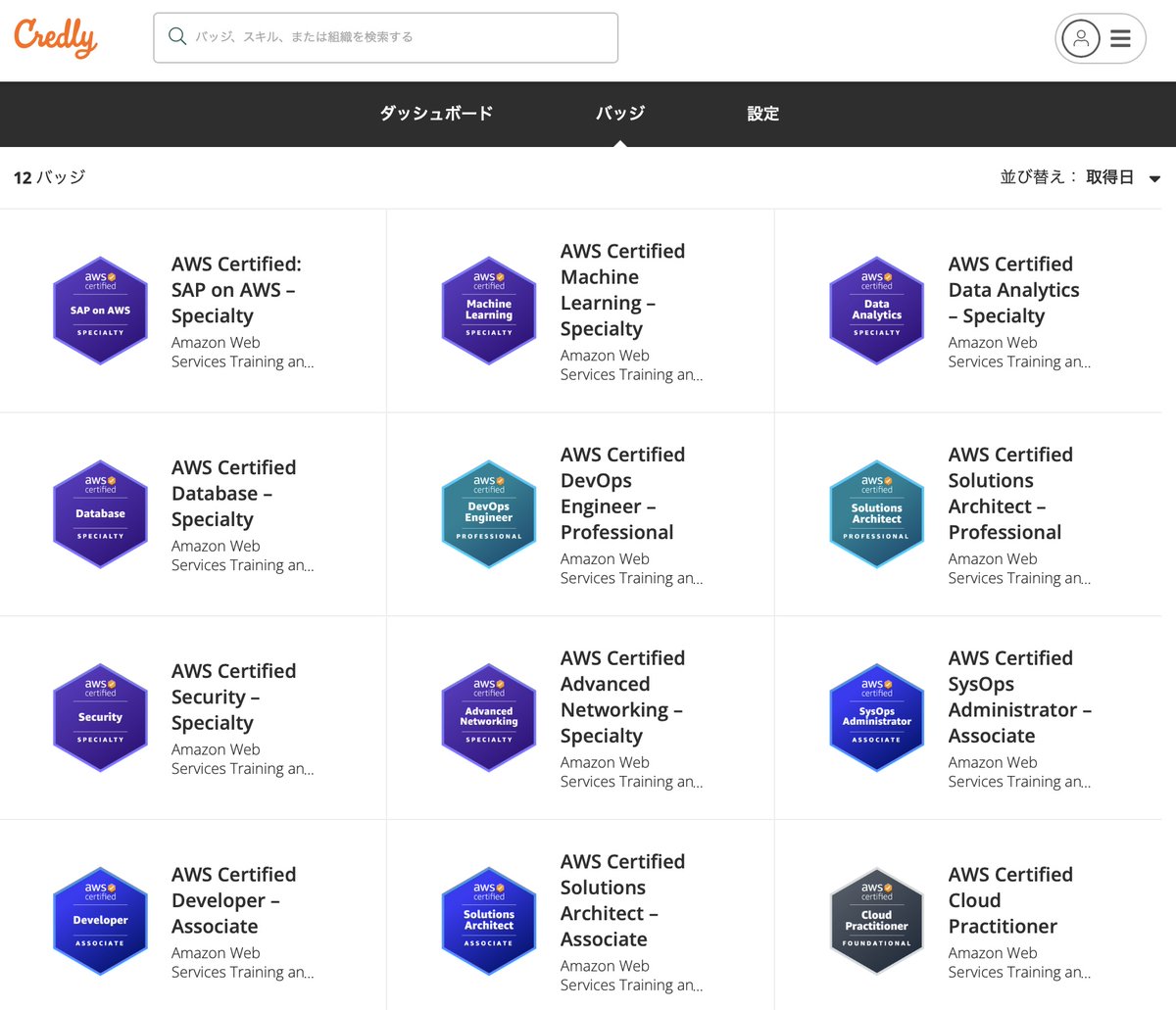This screenshot has width=1176, height=1010.
Task: Click the sort dropdown arrow
Action: [1154, 179]
